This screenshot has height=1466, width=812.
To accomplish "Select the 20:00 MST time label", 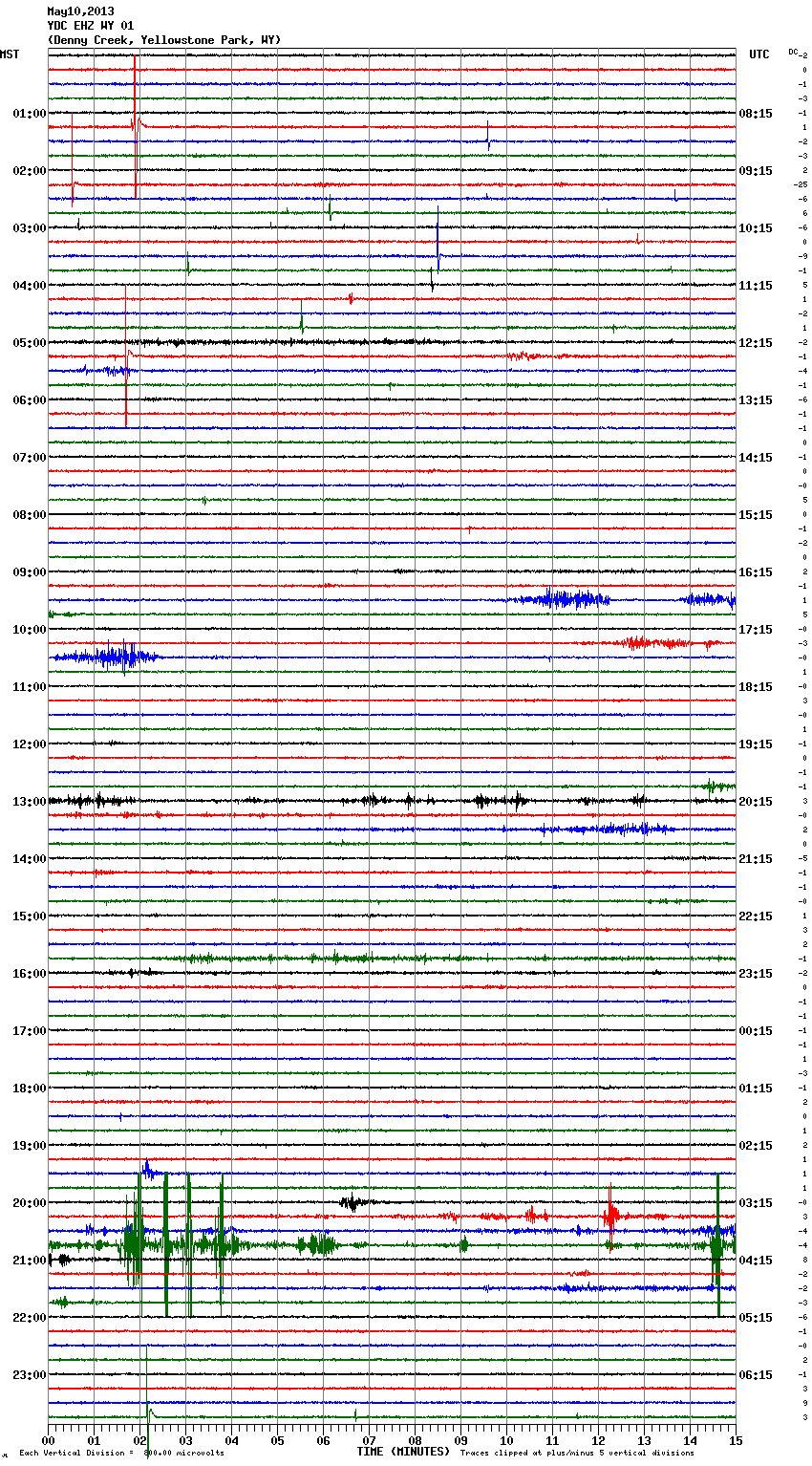I will pos(30,1203).
